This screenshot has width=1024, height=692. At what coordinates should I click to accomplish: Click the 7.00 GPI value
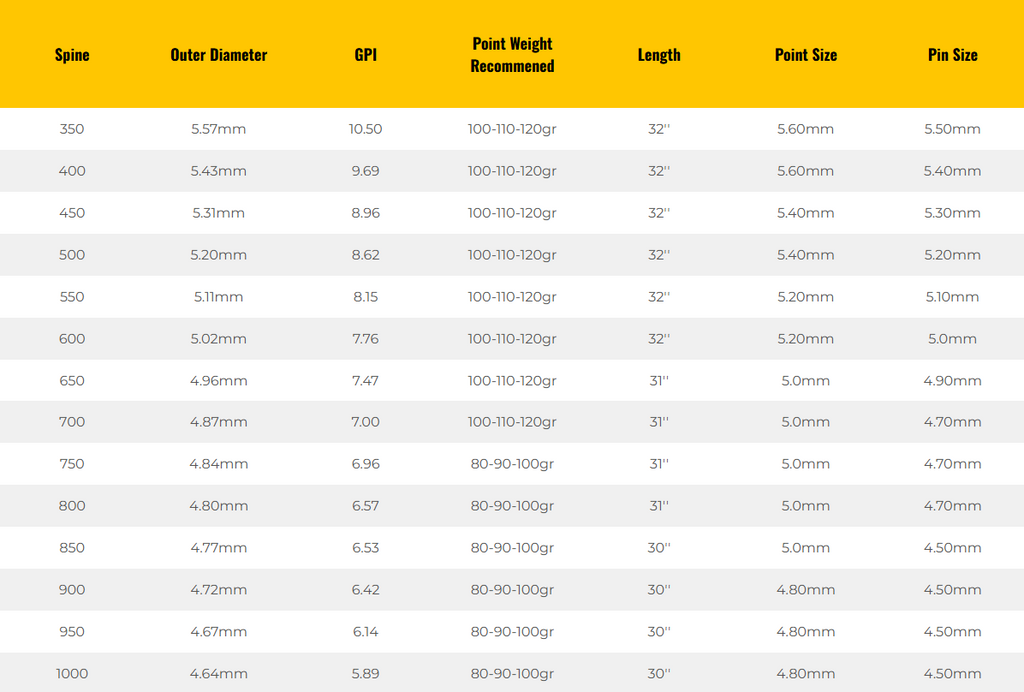[366, 422]
